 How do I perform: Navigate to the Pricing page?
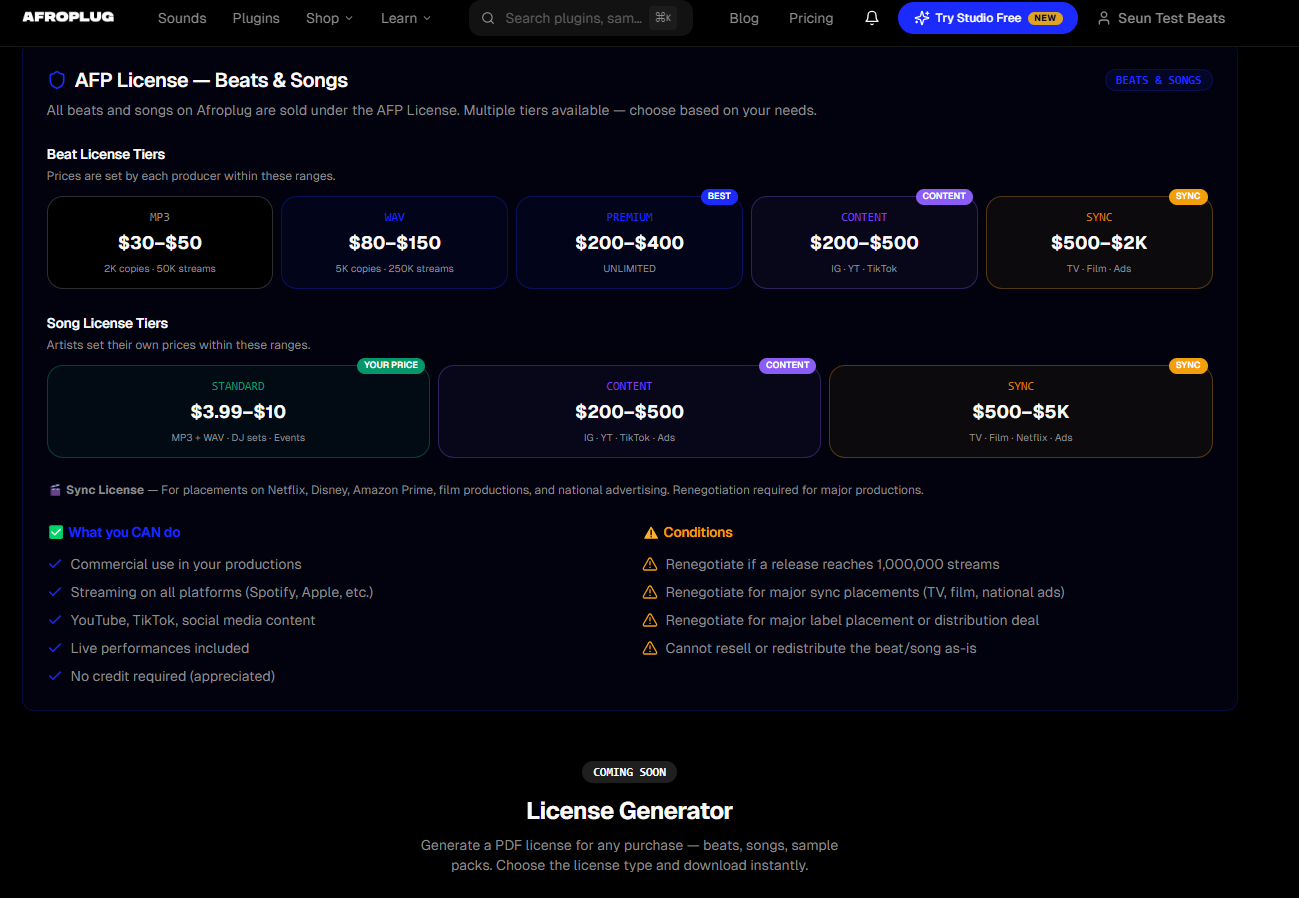[x=811, y=18]
